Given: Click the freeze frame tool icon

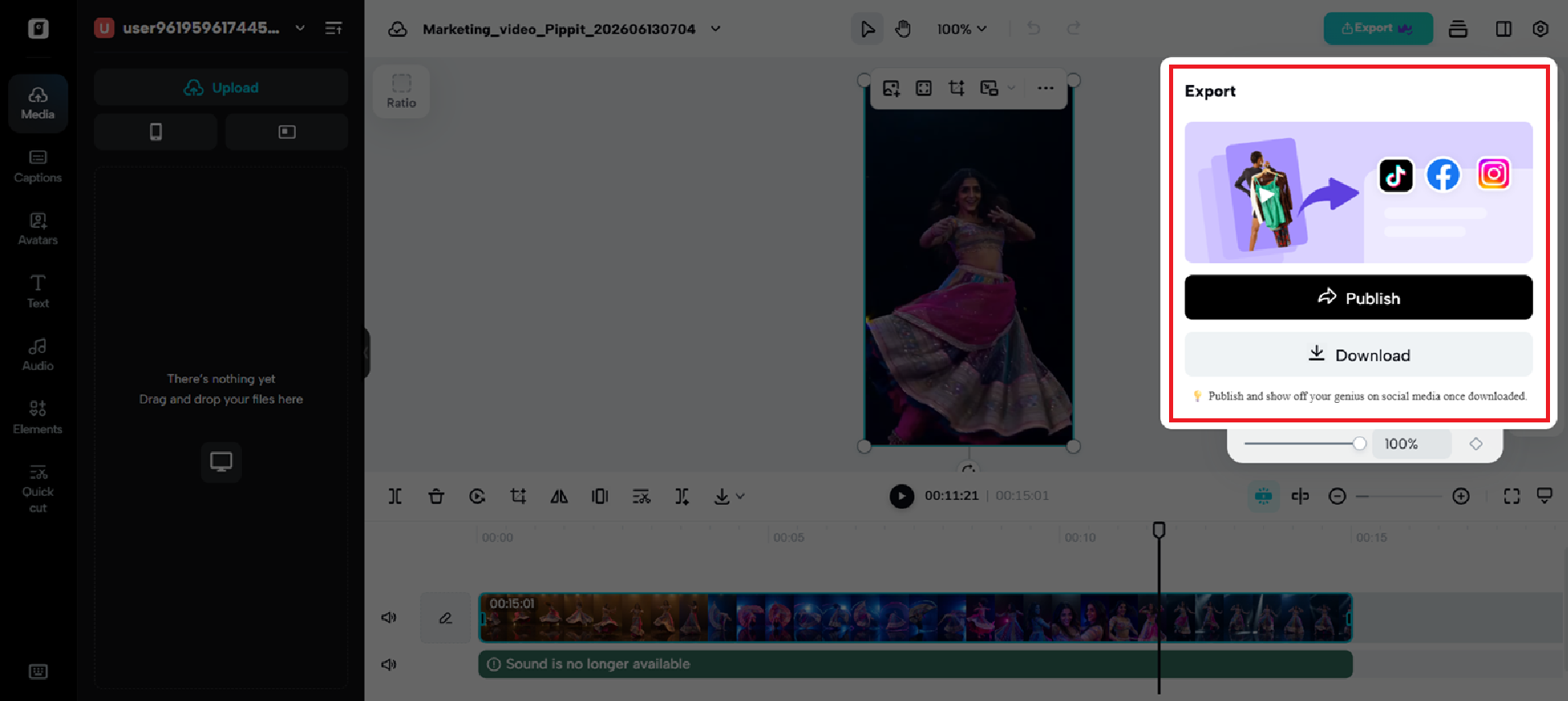Looking at the screenshot, I should (599, 496).
